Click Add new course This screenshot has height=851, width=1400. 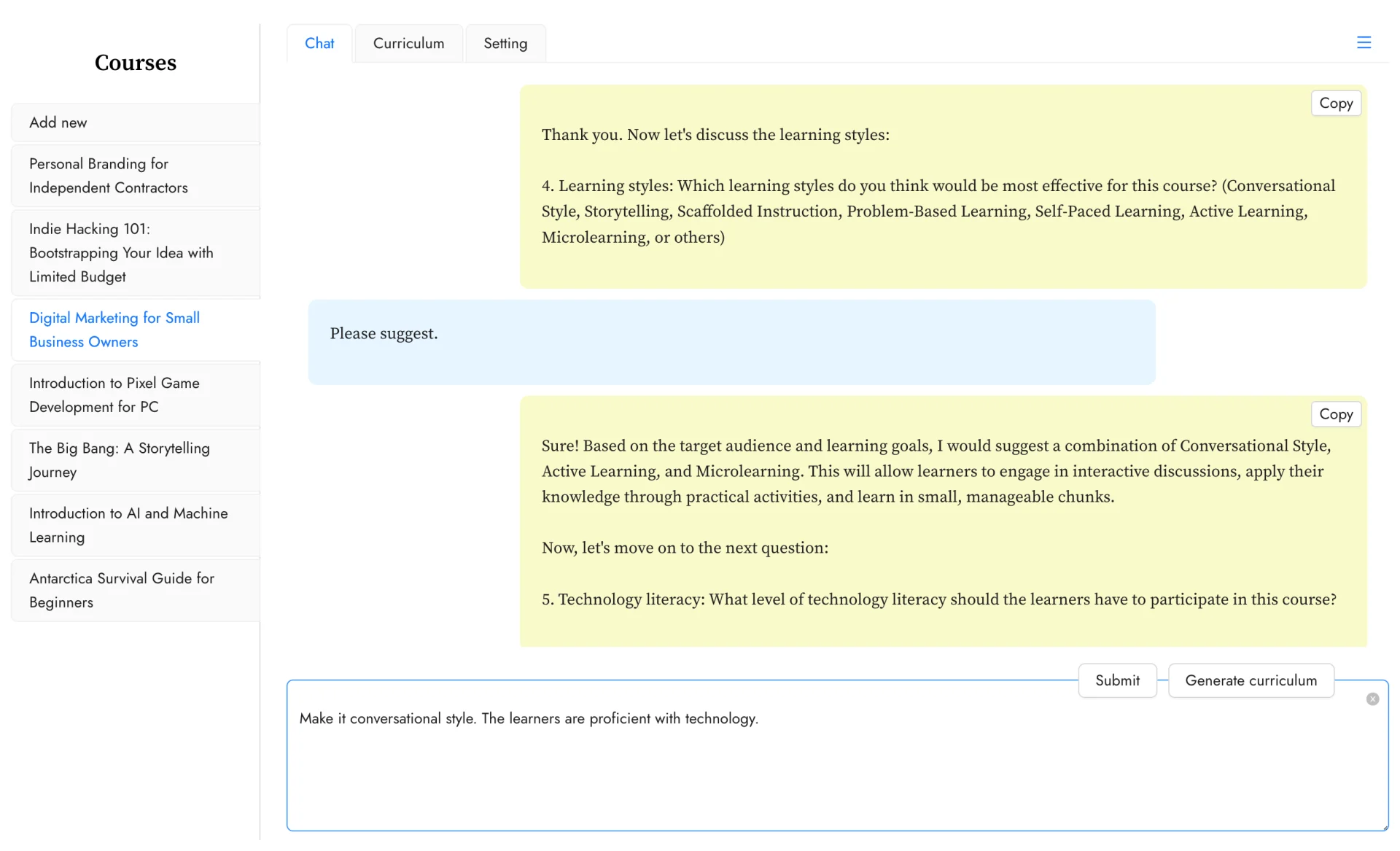pos(136,123)
